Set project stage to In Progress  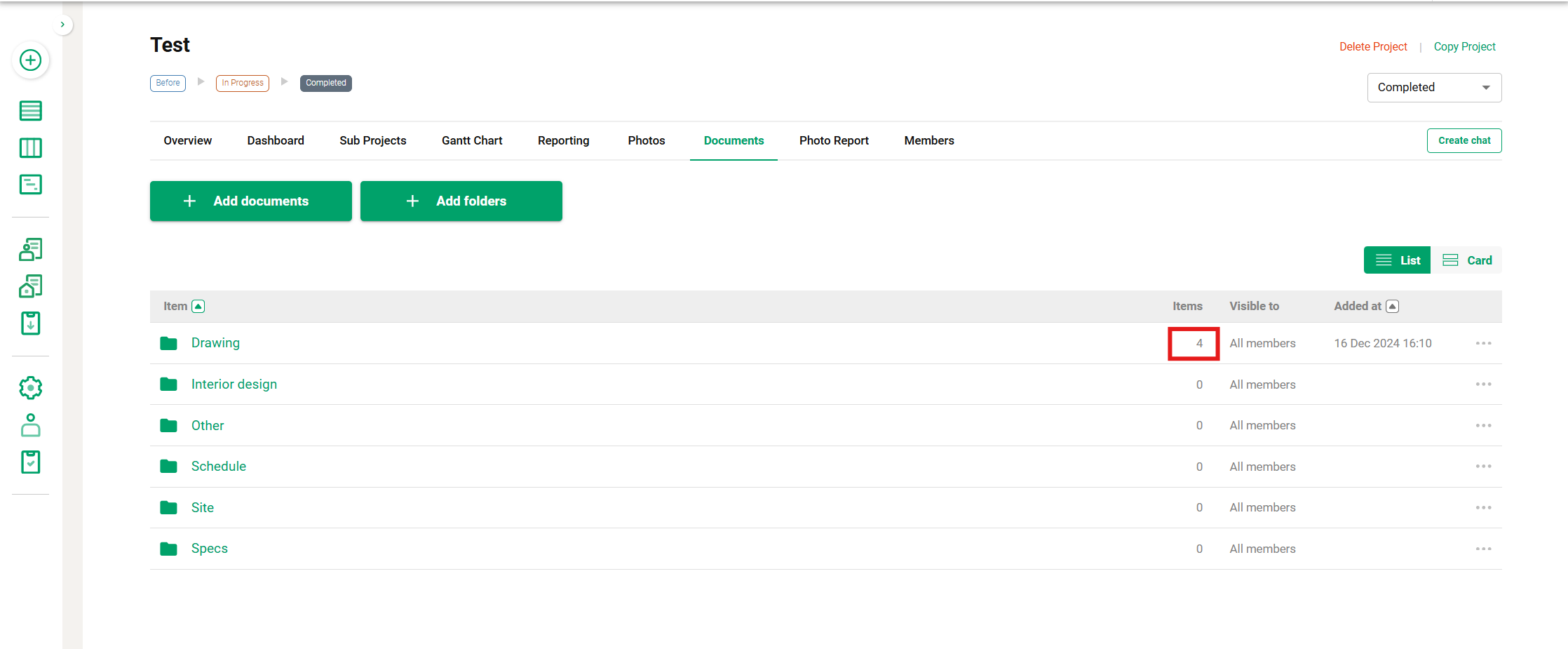click(243, 83)
